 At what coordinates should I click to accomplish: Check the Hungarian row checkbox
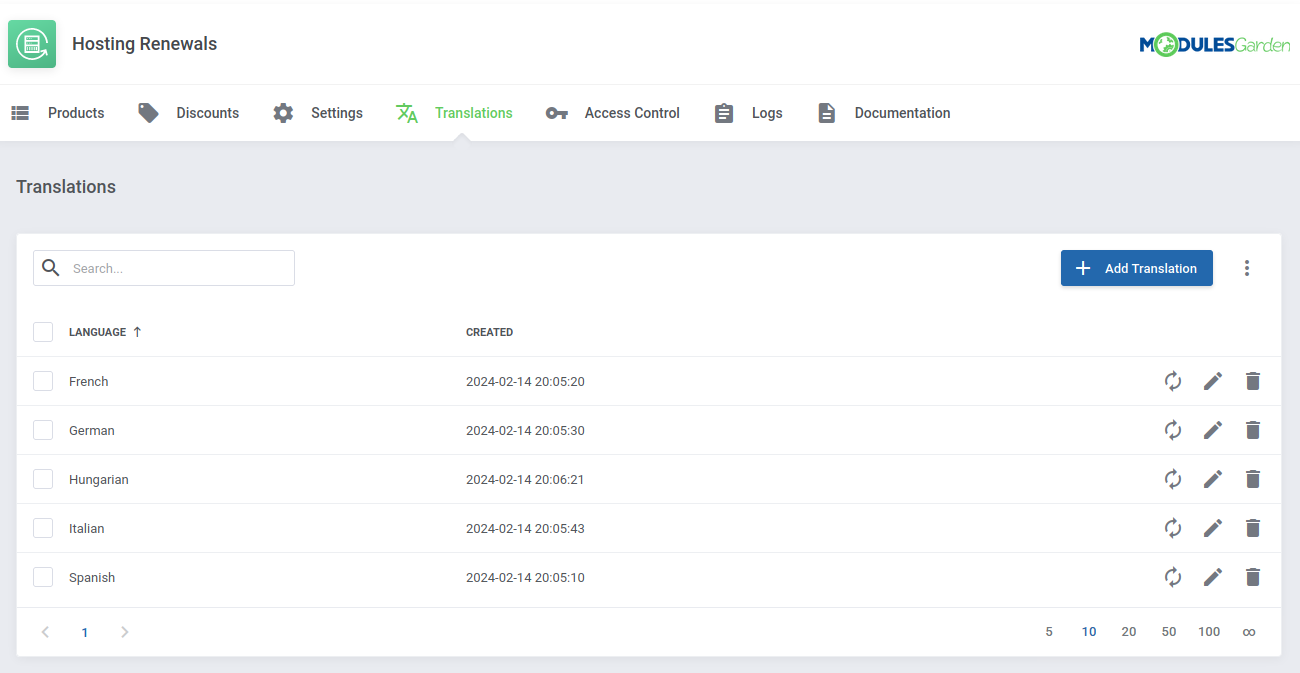pos(43,479)
